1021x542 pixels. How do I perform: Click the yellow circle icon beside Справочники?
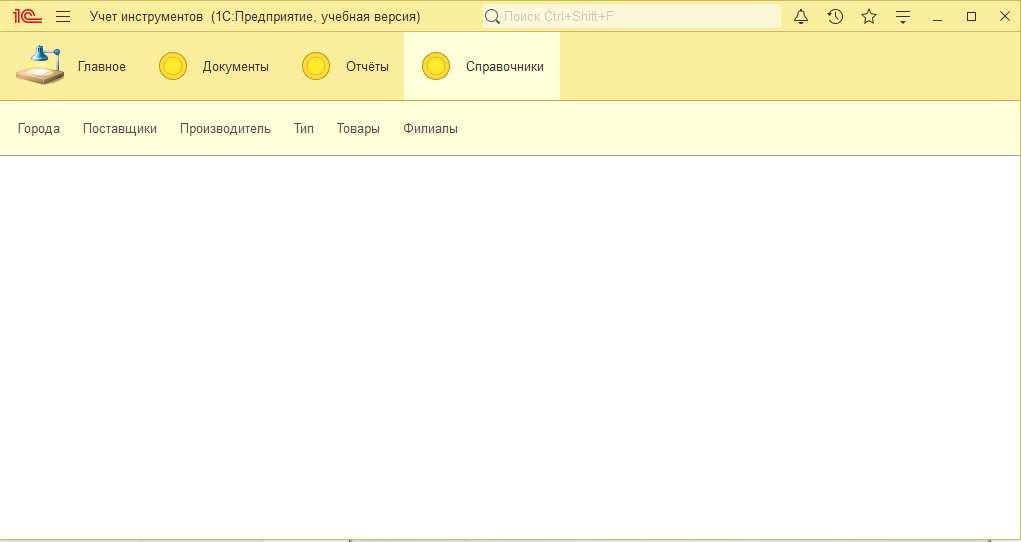[436, 66]
